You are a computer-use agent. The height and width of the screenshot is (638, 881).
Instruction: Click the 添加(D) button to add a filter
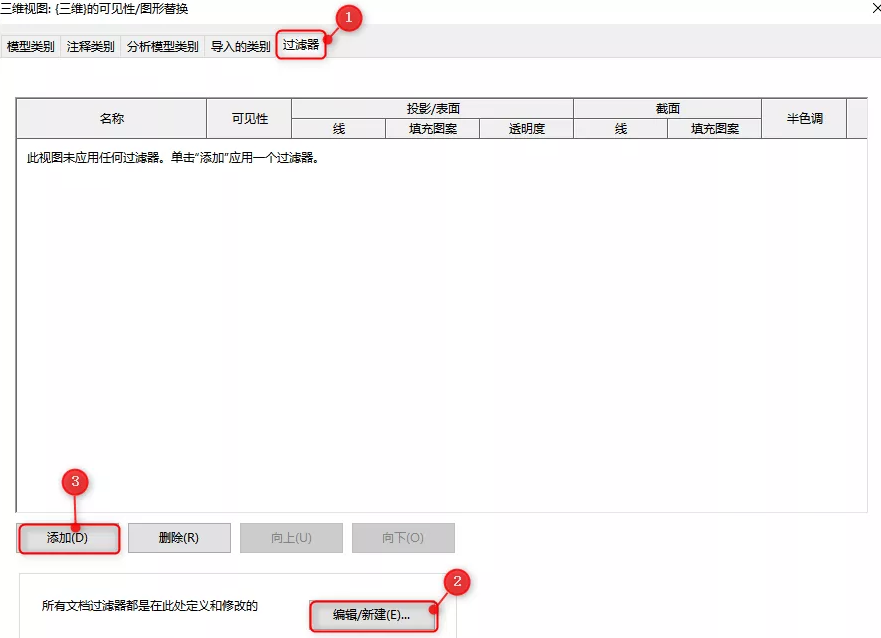click(68, 538)
